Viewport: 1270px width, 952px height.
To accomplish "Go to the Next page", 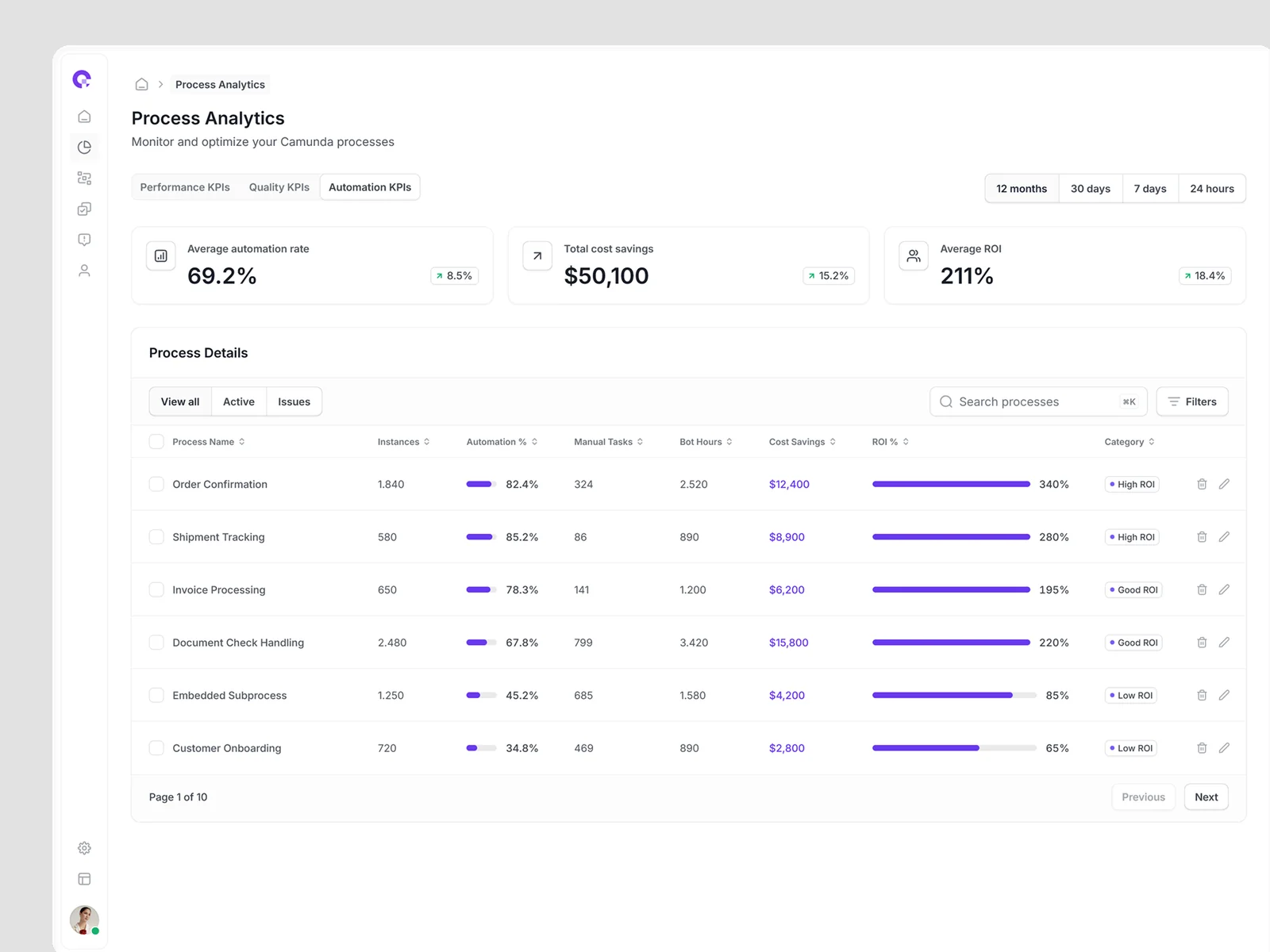I will tap(1206, 797).
